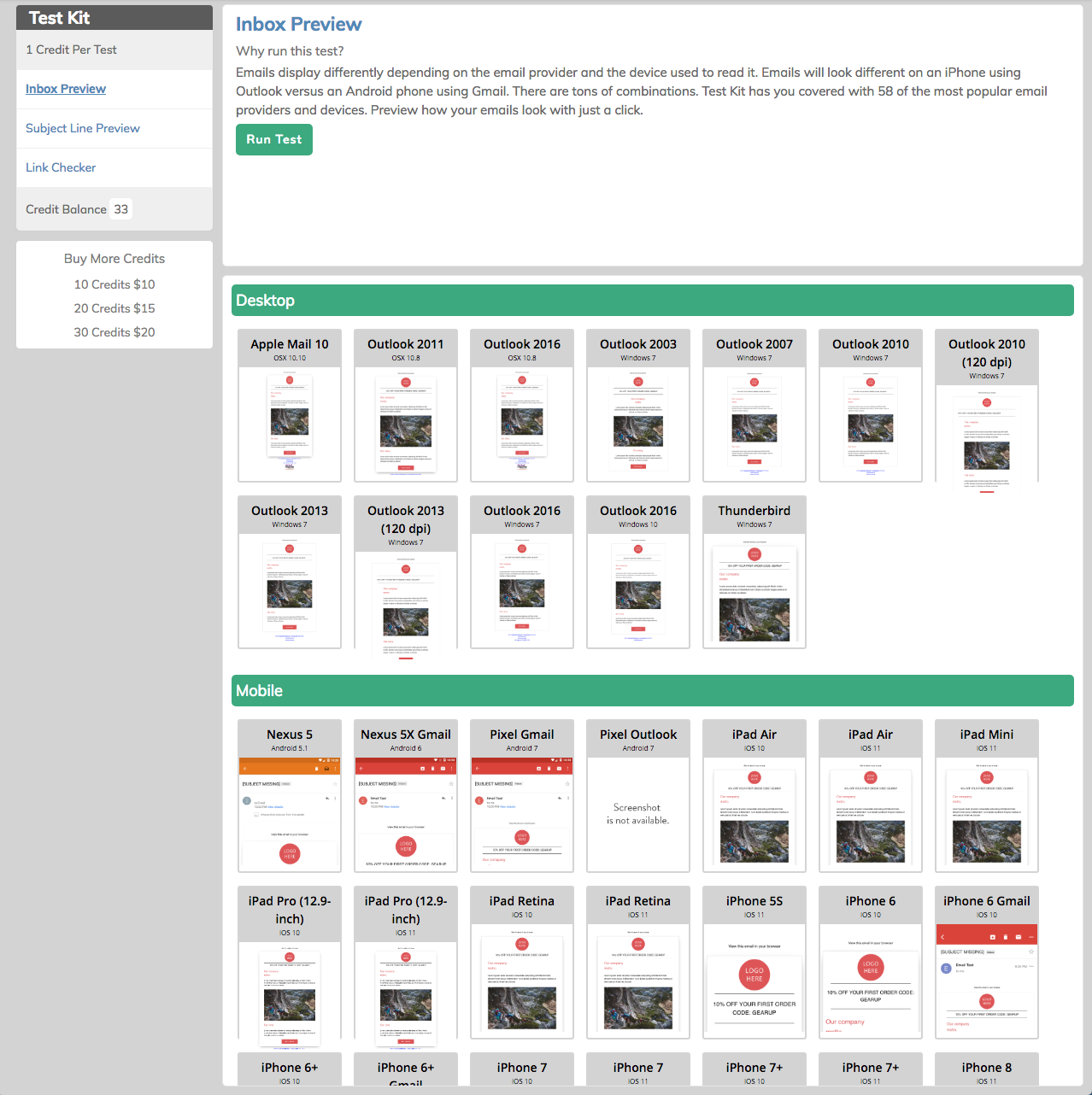Open iPhone 6 iOS 10 preview

pyautogui.click(x=871, y=963)
